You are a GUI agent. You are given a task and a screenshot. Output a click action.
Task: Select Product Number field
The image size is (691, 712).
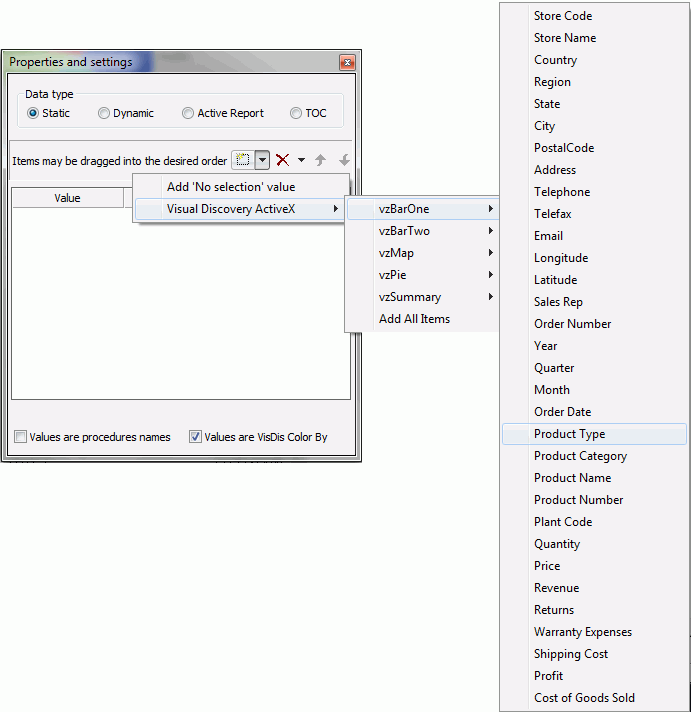click(594, 500)
